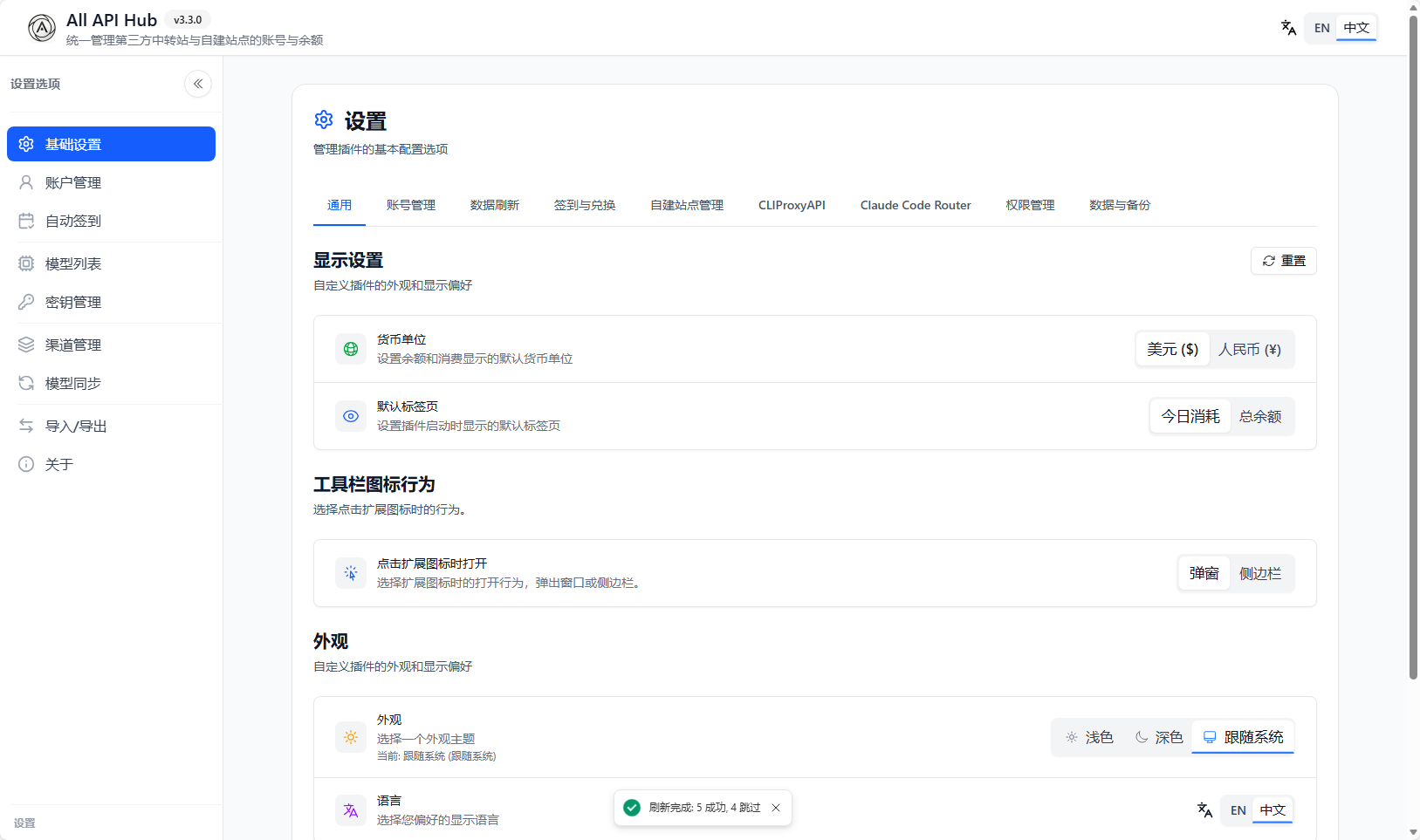Click the page vertical scrollbar

[x=1413, y=349]
